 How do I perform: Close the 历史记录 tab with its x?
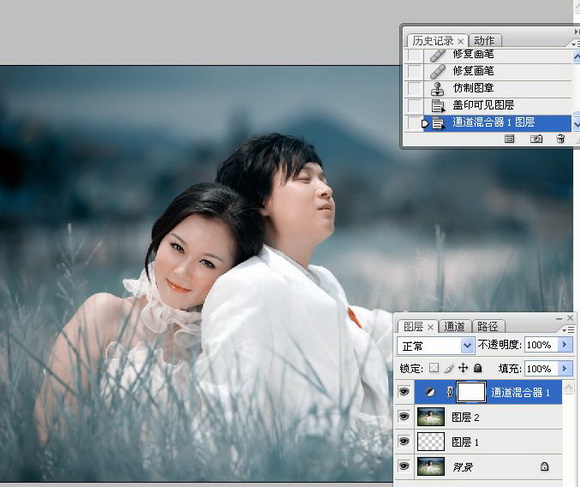461,41
